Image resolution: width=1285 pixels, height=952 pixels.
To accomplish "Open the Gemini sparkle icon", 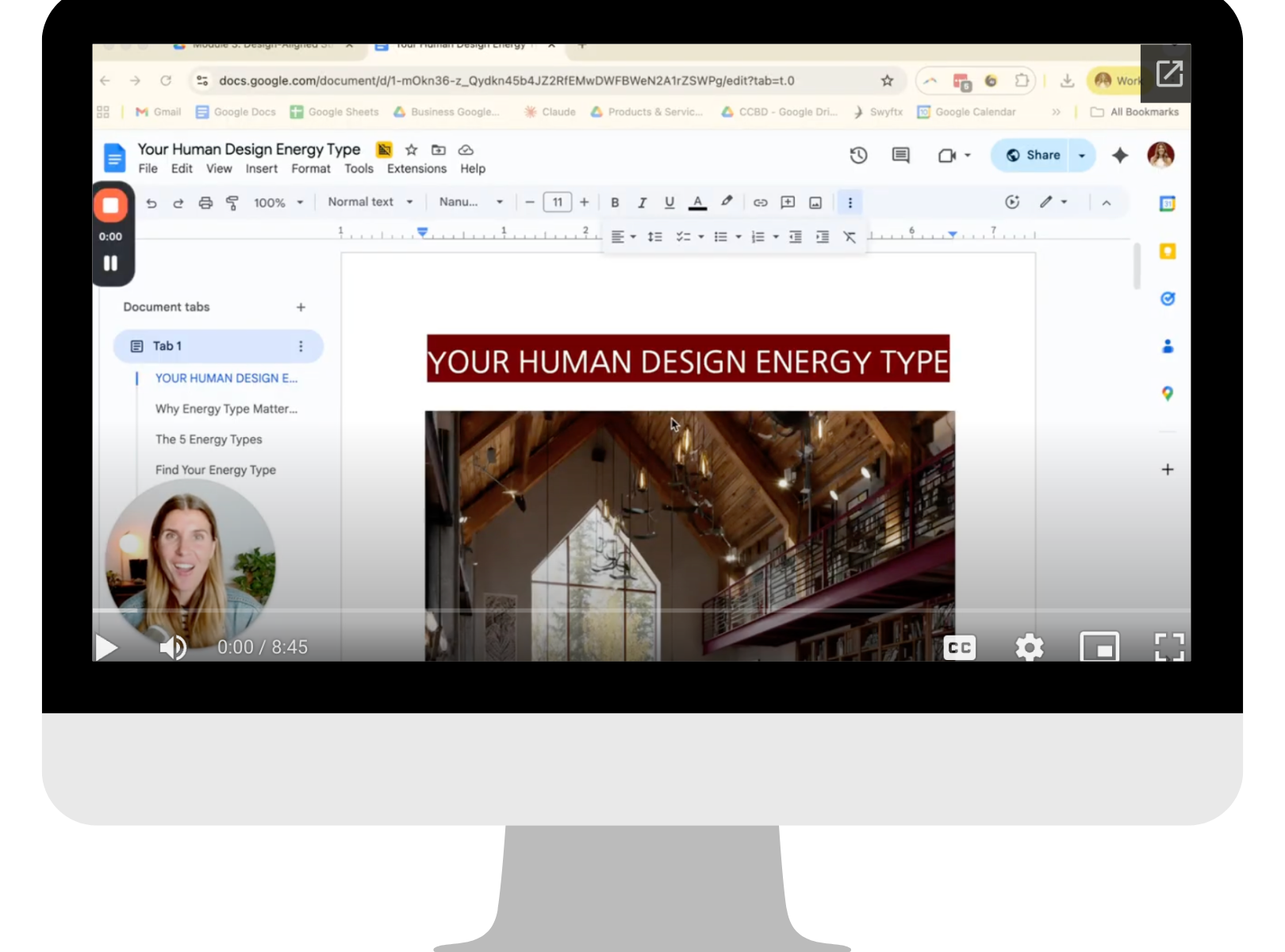I will coord(1120,155).
